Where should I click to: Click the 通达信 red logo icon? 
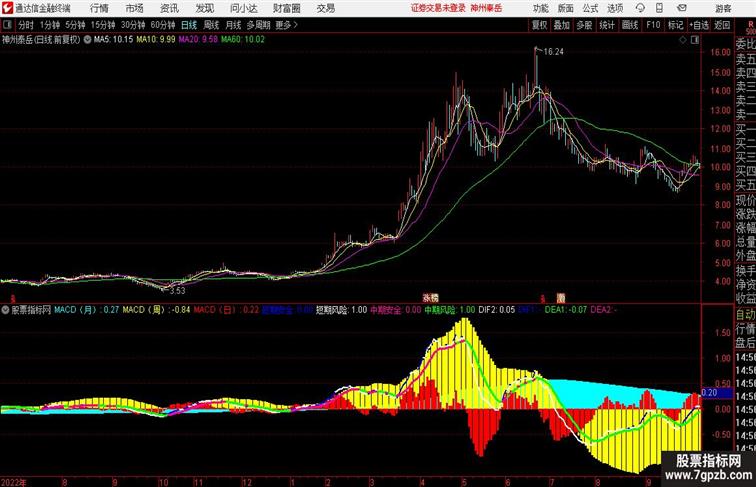click(x=7, y=8)
